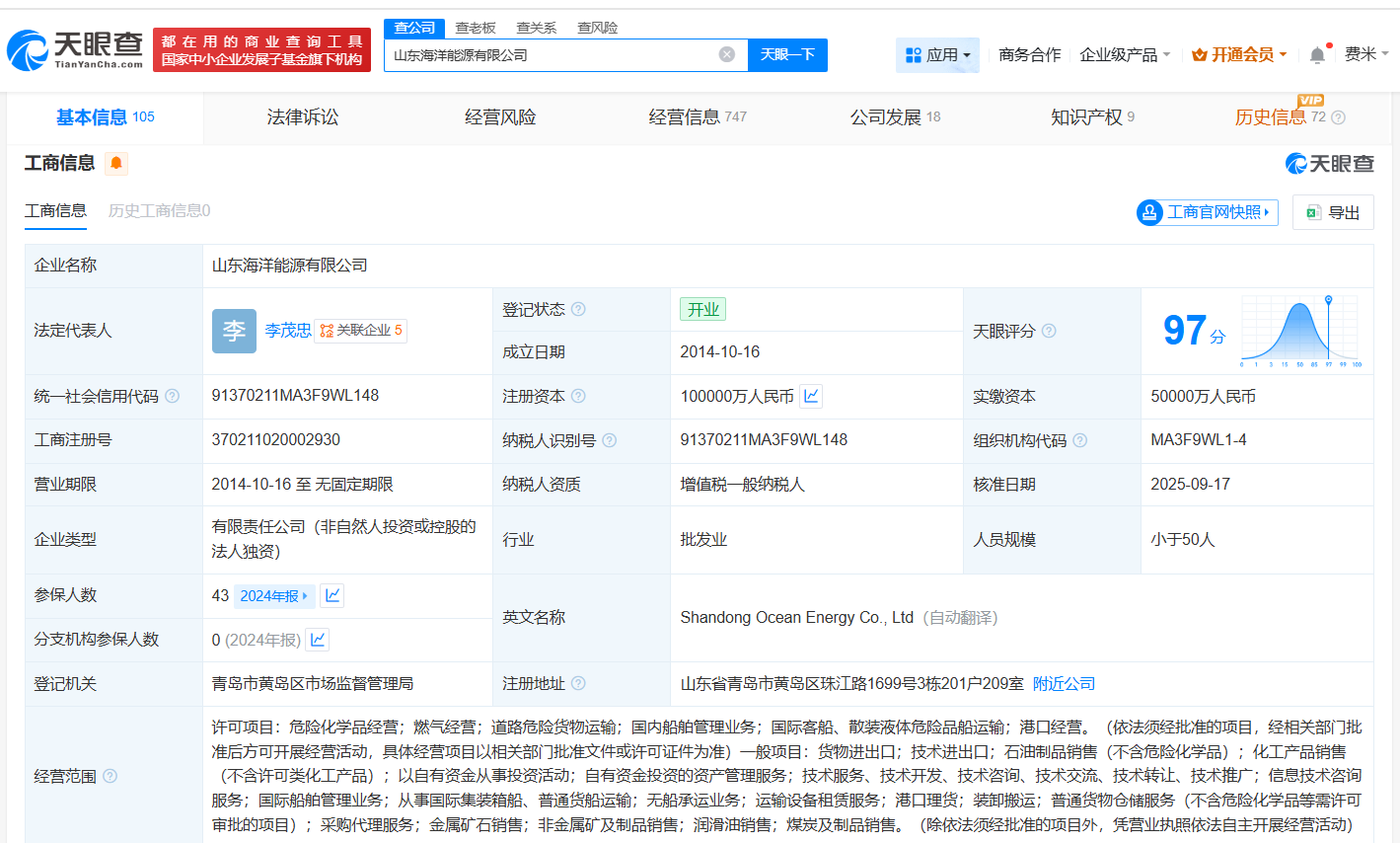Click the snapshot icon on 工商官网快照 button

[x=1148, y=212]
